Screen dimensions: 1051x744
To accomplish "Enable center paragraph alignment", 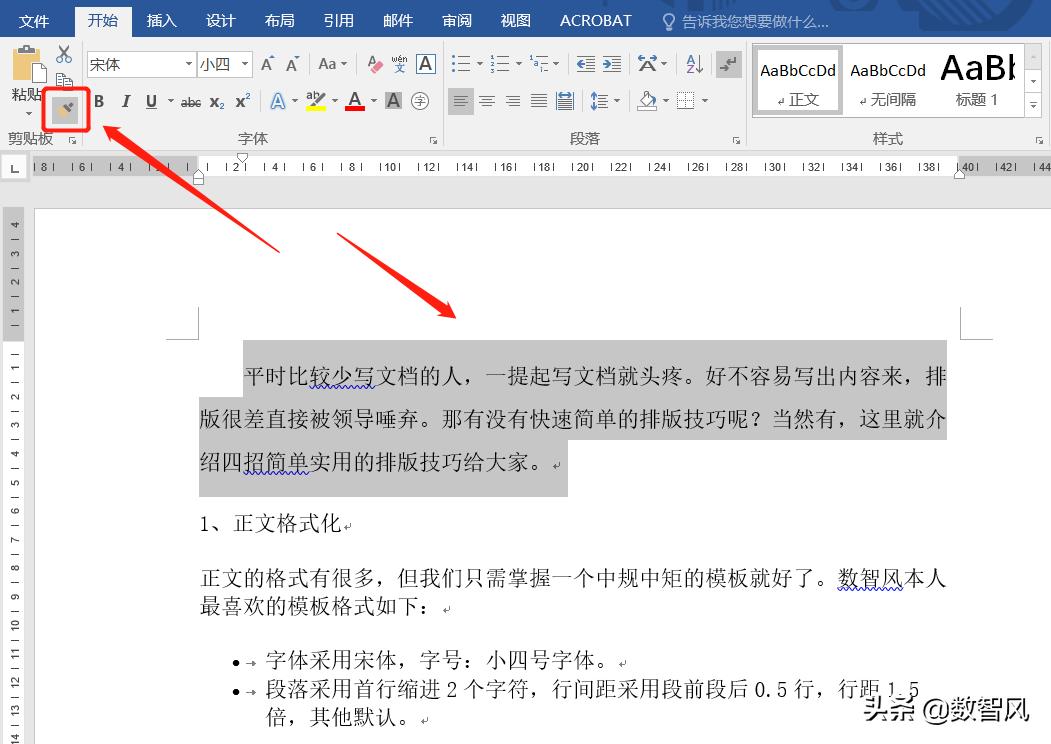I will (x=487, y=100).
